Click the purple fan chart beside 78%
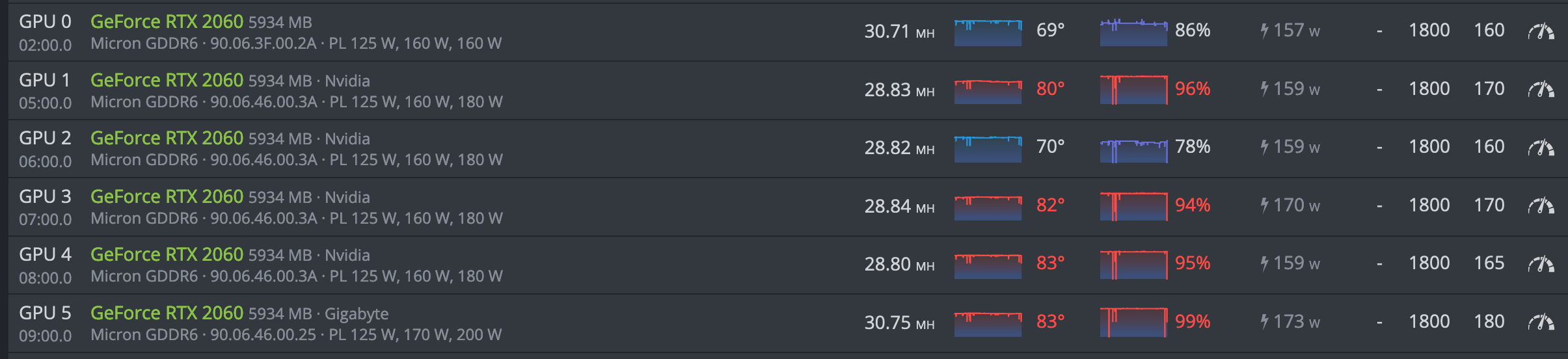Screen dimensions: 1568x359 coord(1133,150)
